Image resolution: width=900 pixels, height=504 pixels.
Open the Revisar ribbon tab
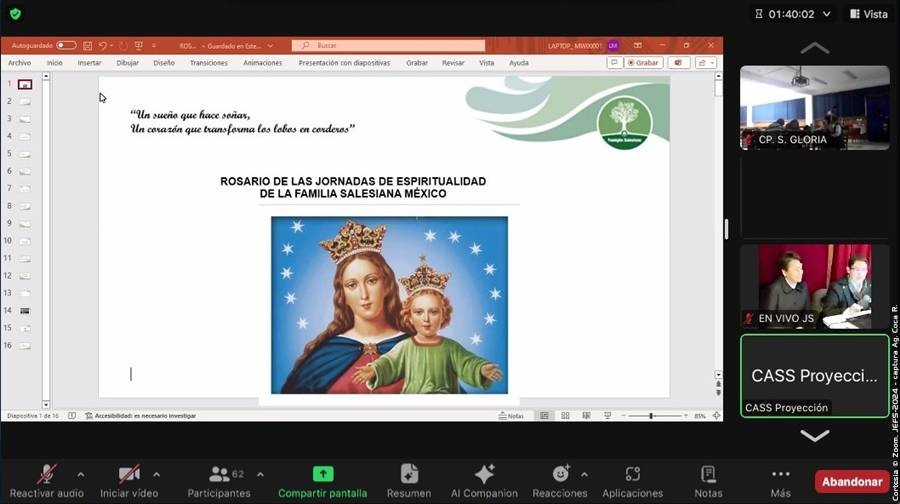453,63
